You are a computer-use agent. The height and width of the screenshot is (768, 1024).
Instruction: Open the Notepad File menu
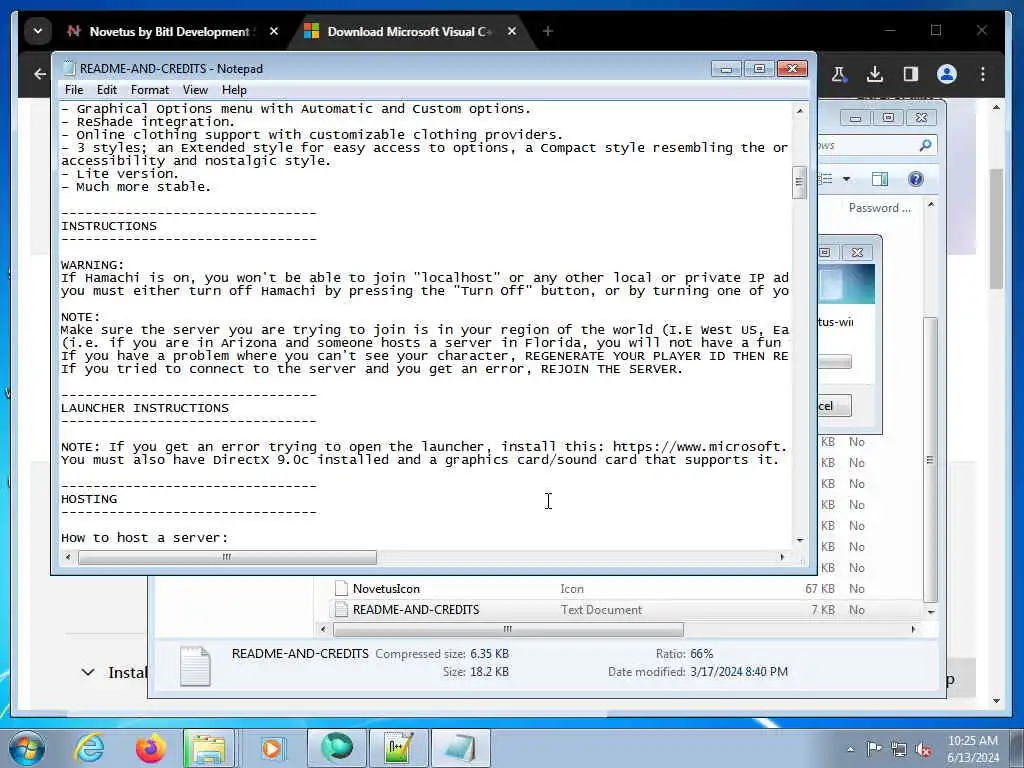pos(74,90)
